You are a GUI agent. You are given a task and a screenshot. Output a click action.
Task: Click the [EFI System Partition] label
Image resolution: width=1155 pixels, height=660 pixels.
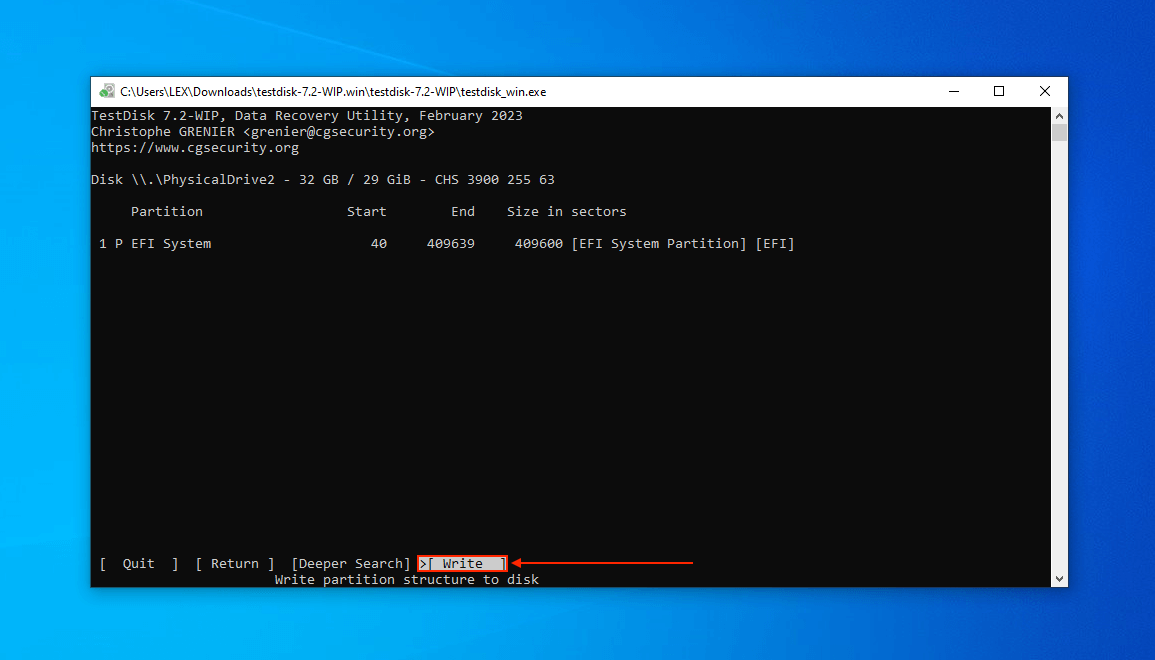[659, 244]
